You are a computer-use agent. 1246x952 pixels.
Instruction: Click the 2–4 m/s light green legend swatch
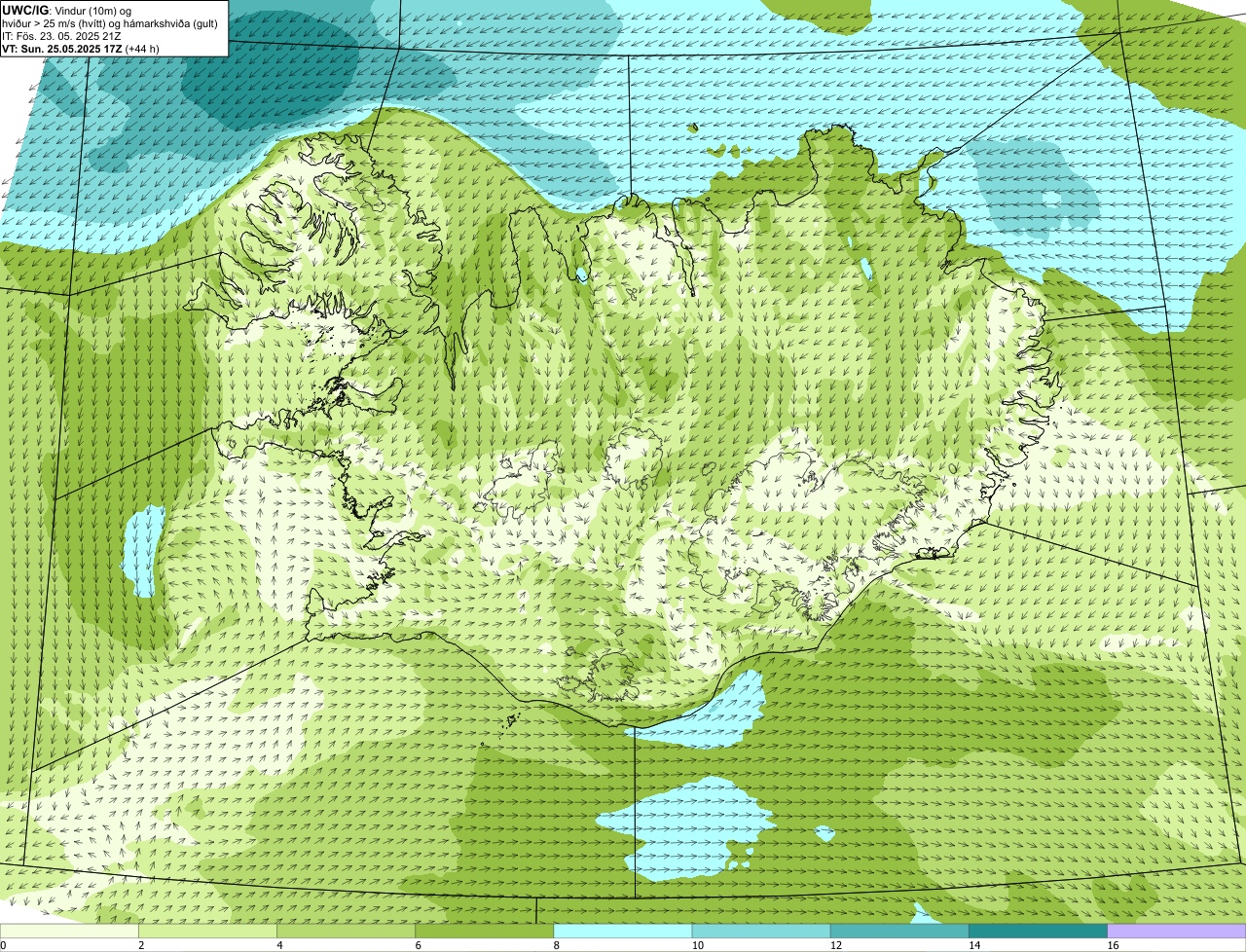[207, 932]
